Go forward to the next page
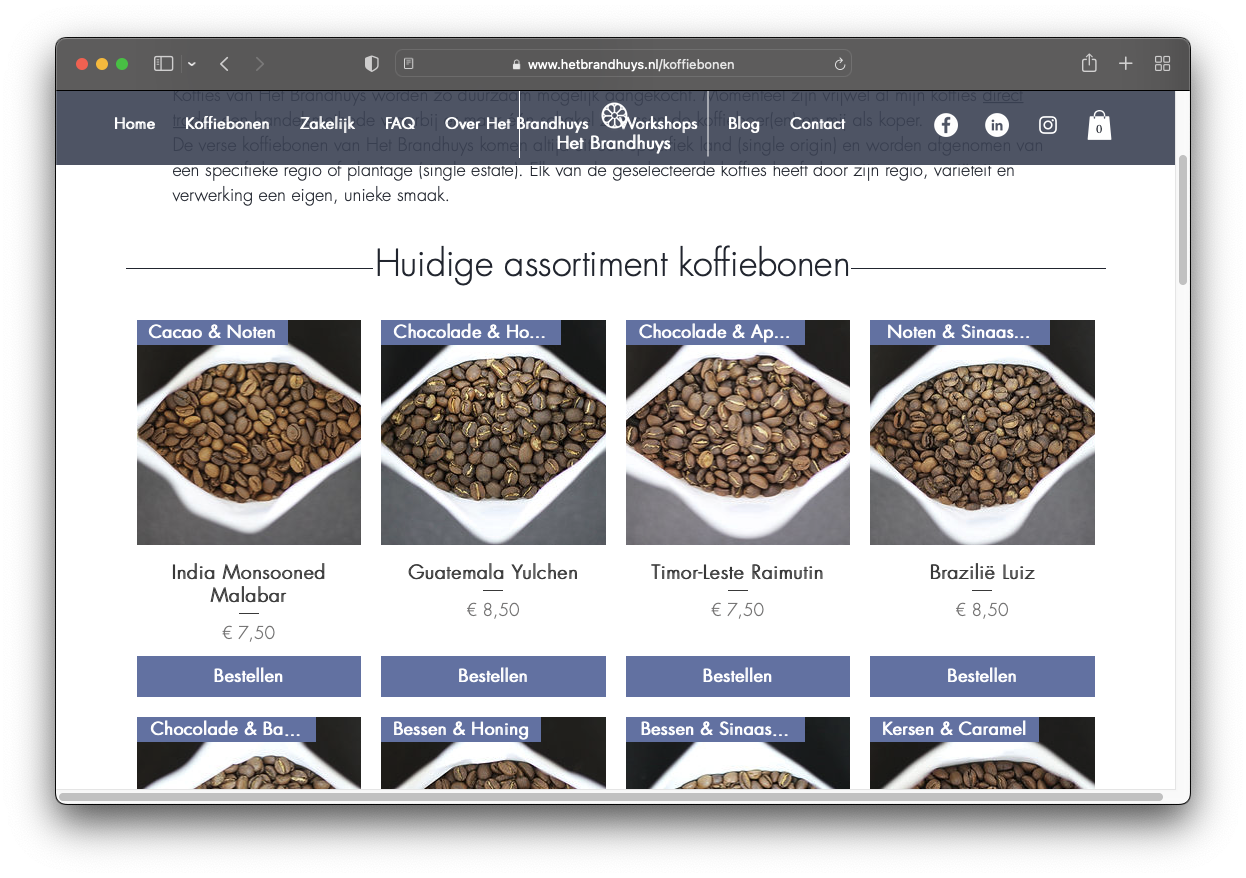This screenshot has width=1246, height=878. point(260,64)
